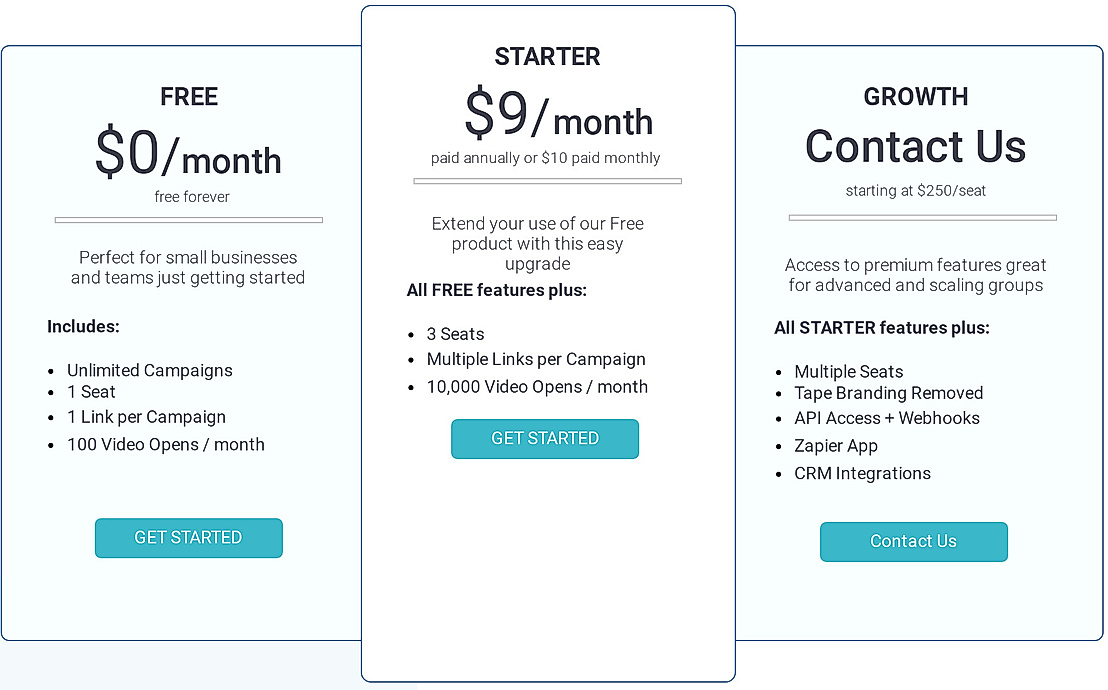Click '100 Video Opens / month' item
The width and height of the screenshot is (1108, 690).
point(166,444)
